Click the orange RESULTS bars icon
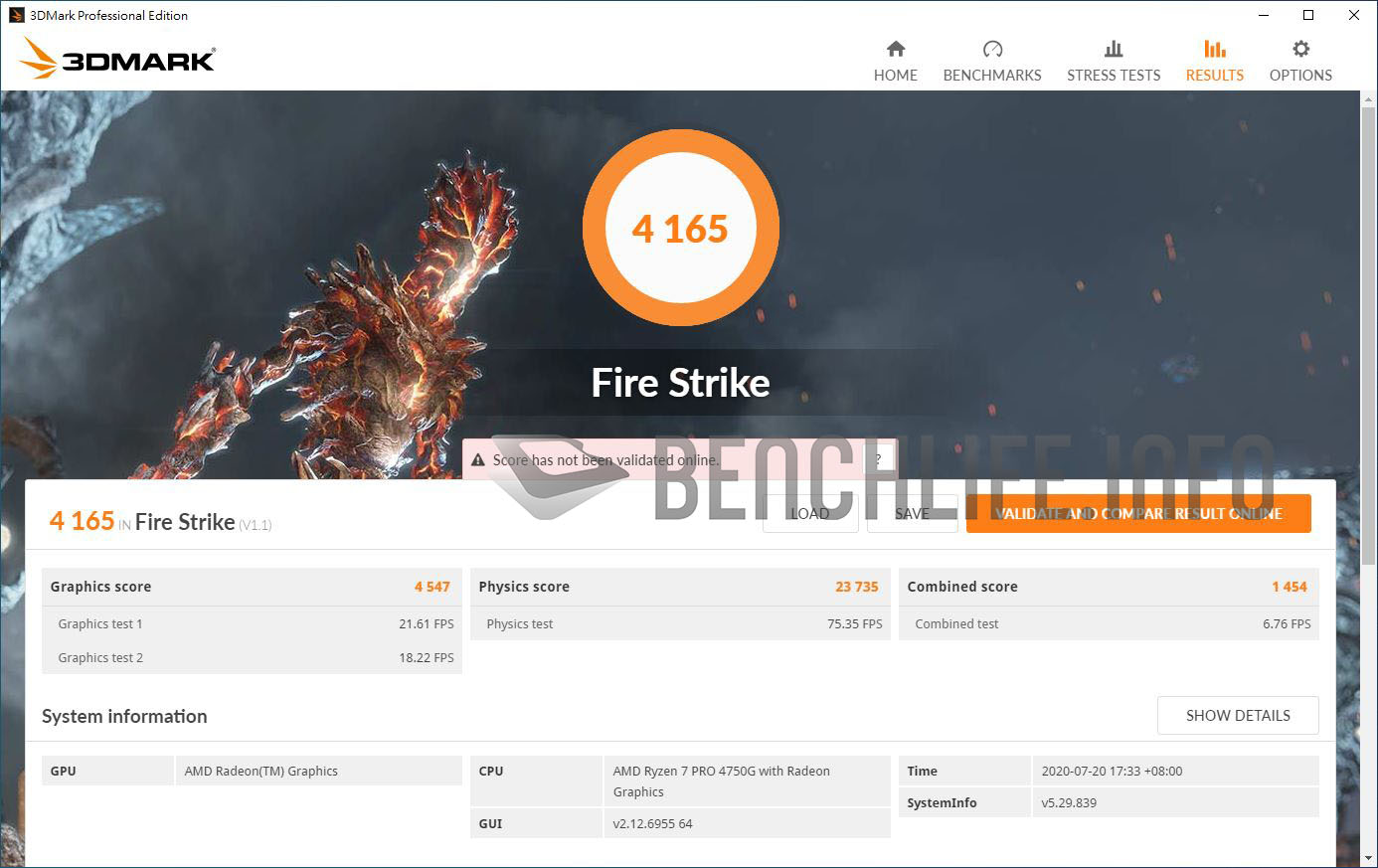This screenshot has height=868, width=1378. (1214, 48)
